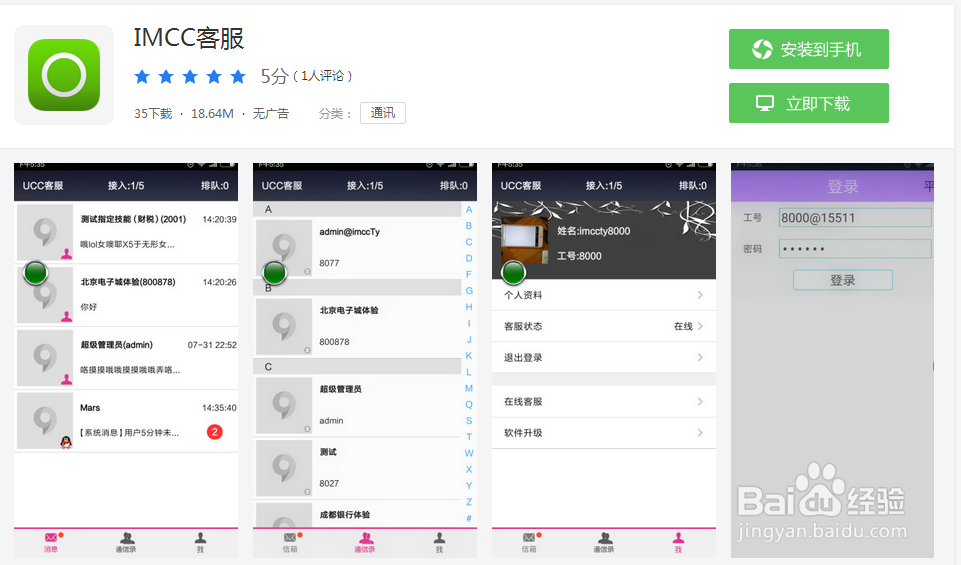Screen dimensions: 961x565
Task: Jump to letter M in alphabet index
Action: [x=469, y=388]
